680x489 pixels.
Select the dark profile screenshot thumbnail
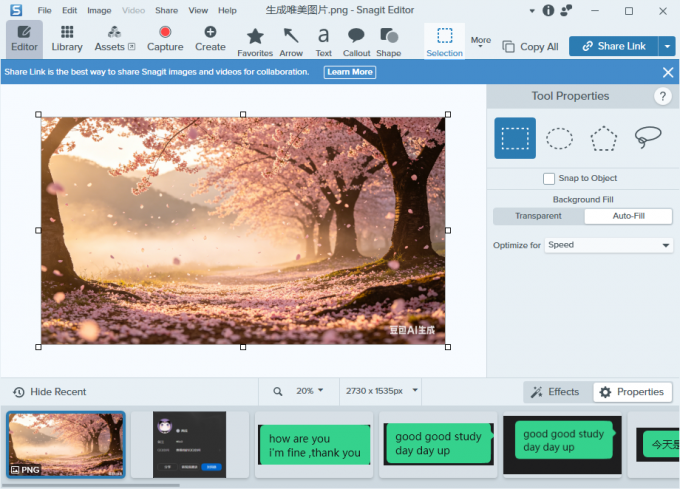(190, 445)
